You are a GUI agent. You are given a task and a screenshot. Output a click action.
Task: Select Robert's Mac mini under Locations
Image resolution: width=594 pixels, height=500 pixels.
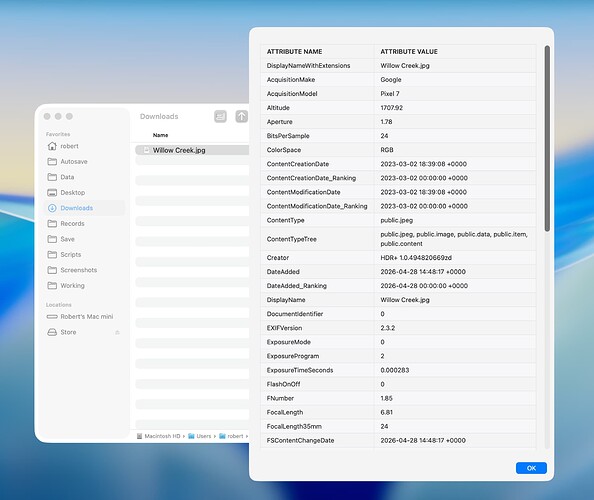point(87,317)
